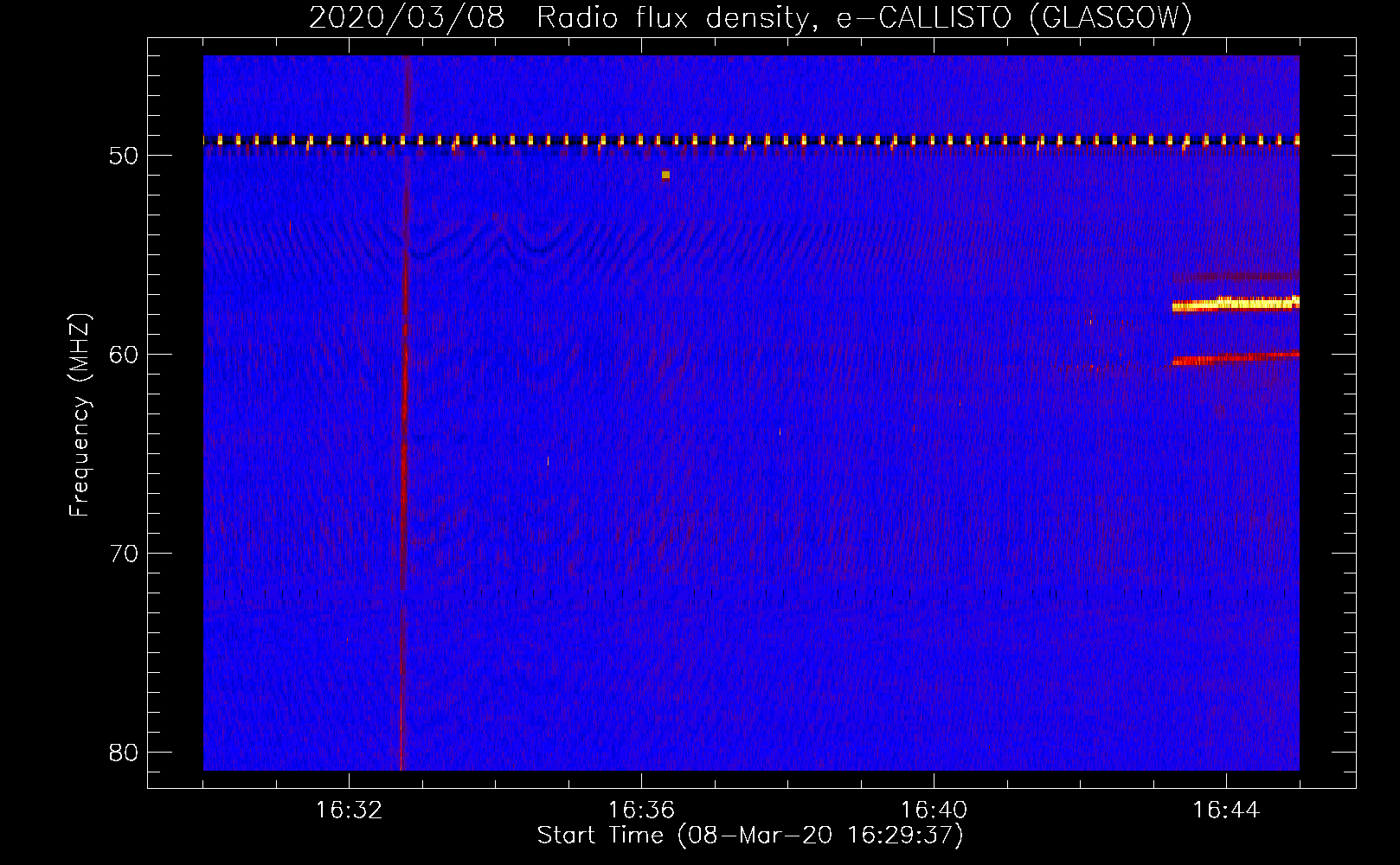Screen dimensions: 1400x865
Task: Click the red vertical burst streak after 16:32
Action: (403, 415)
